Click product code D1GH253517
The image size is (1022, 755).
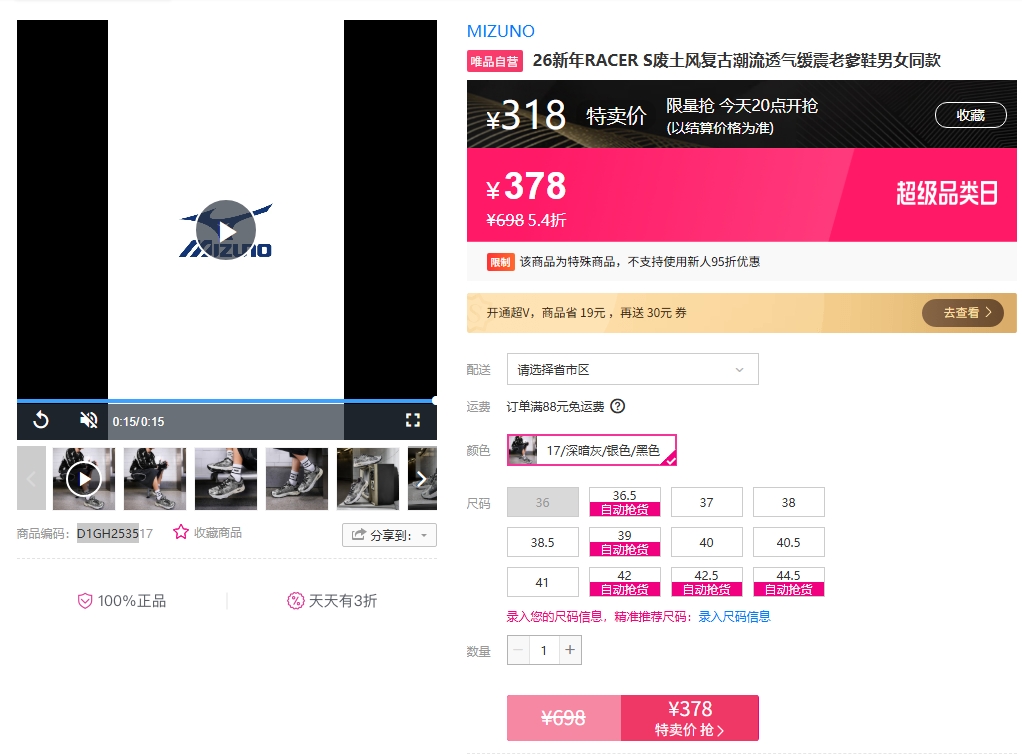(x=115, y=533)
